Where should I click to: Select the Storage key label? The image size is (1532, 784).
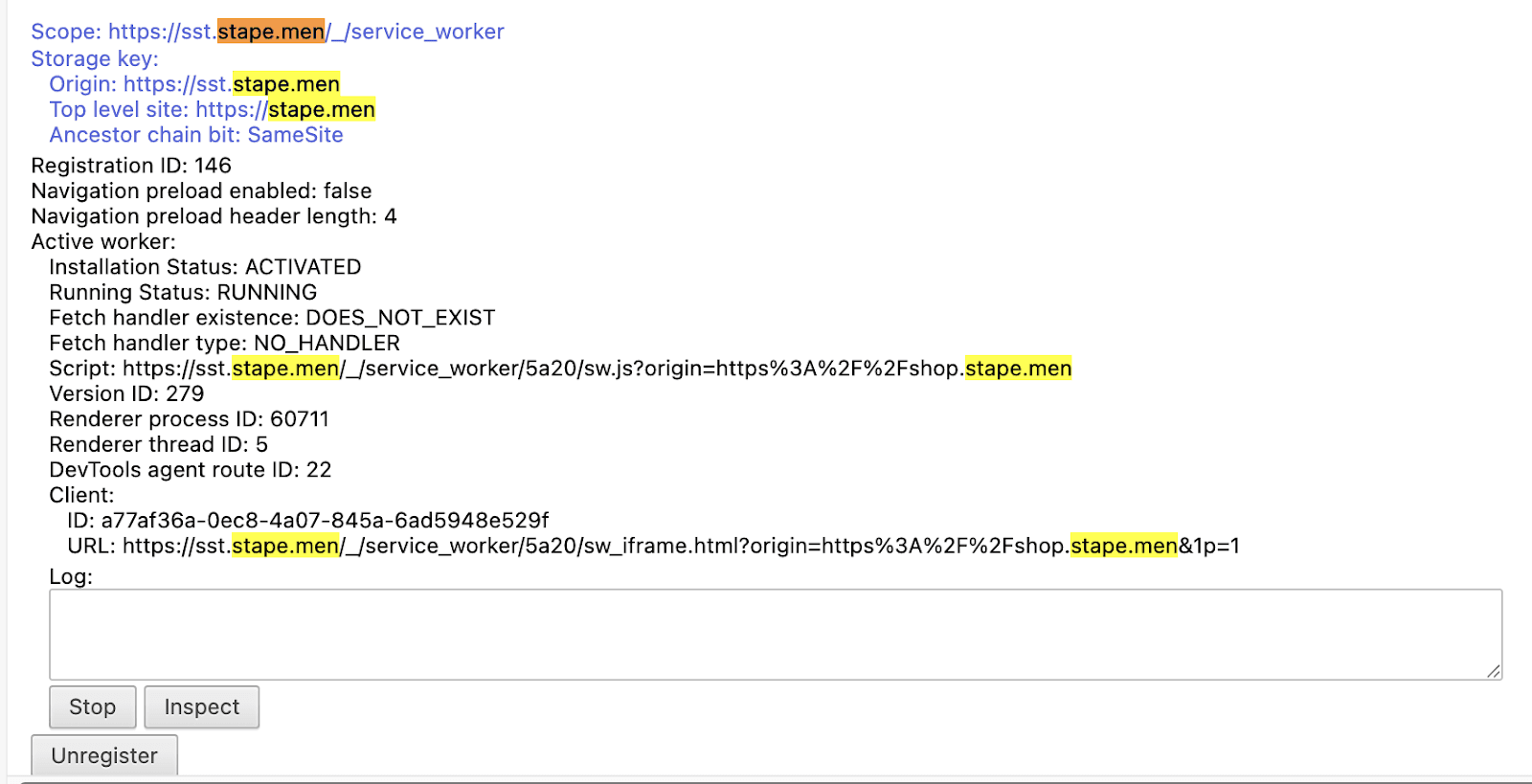[95, 58]
